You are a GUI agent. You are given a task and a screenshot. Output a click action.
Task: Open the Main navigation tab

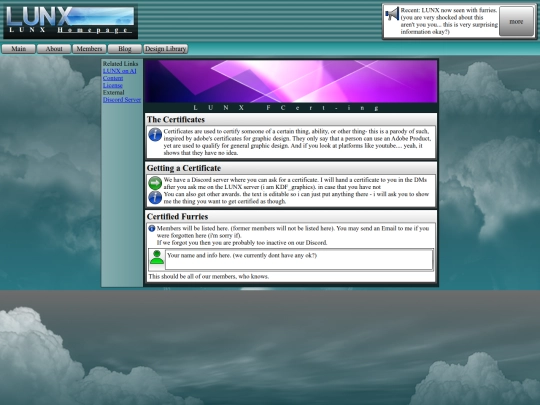[19, 49]
